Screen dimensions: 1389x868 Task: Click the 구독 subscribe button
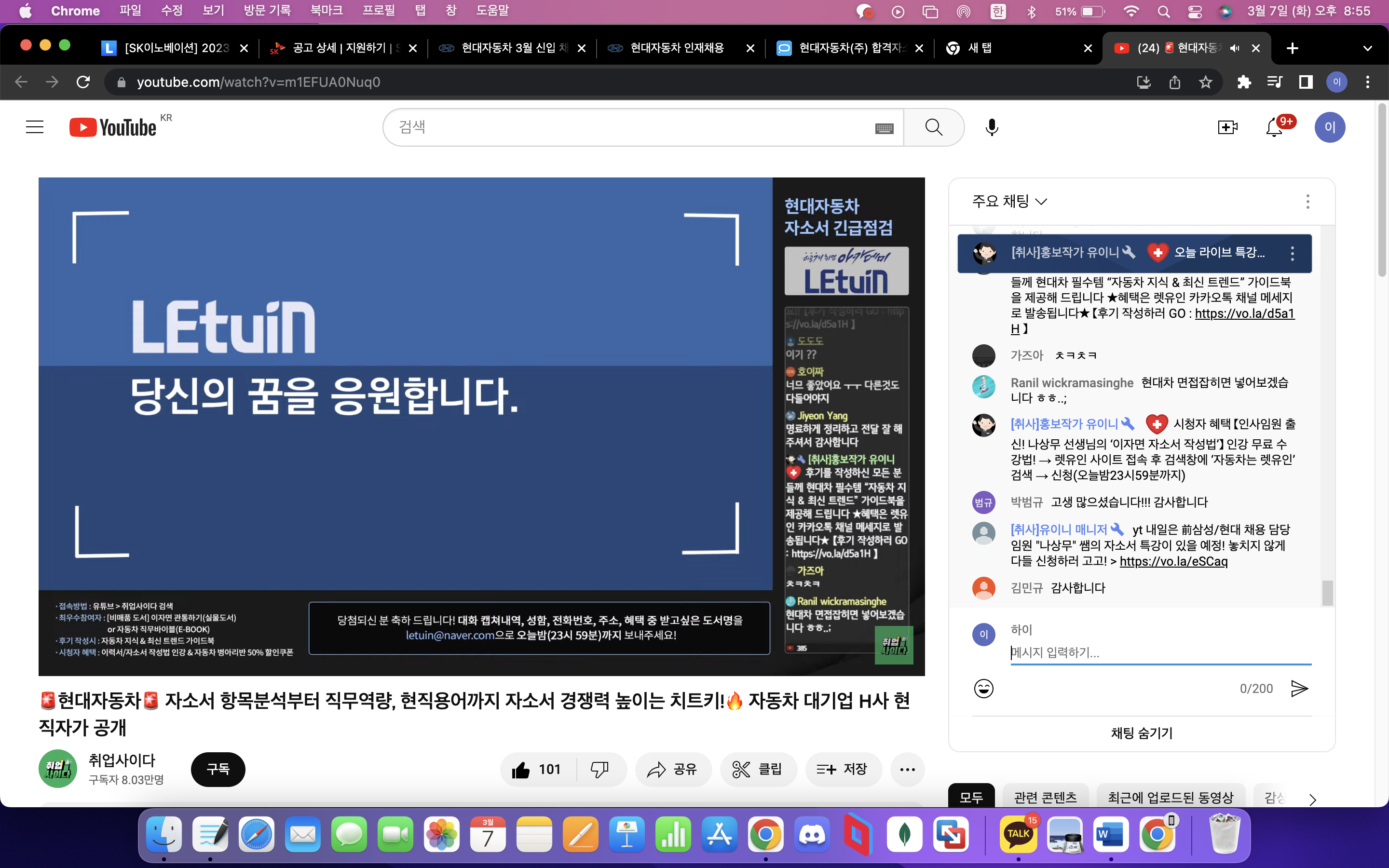click(x=218, y=769)
